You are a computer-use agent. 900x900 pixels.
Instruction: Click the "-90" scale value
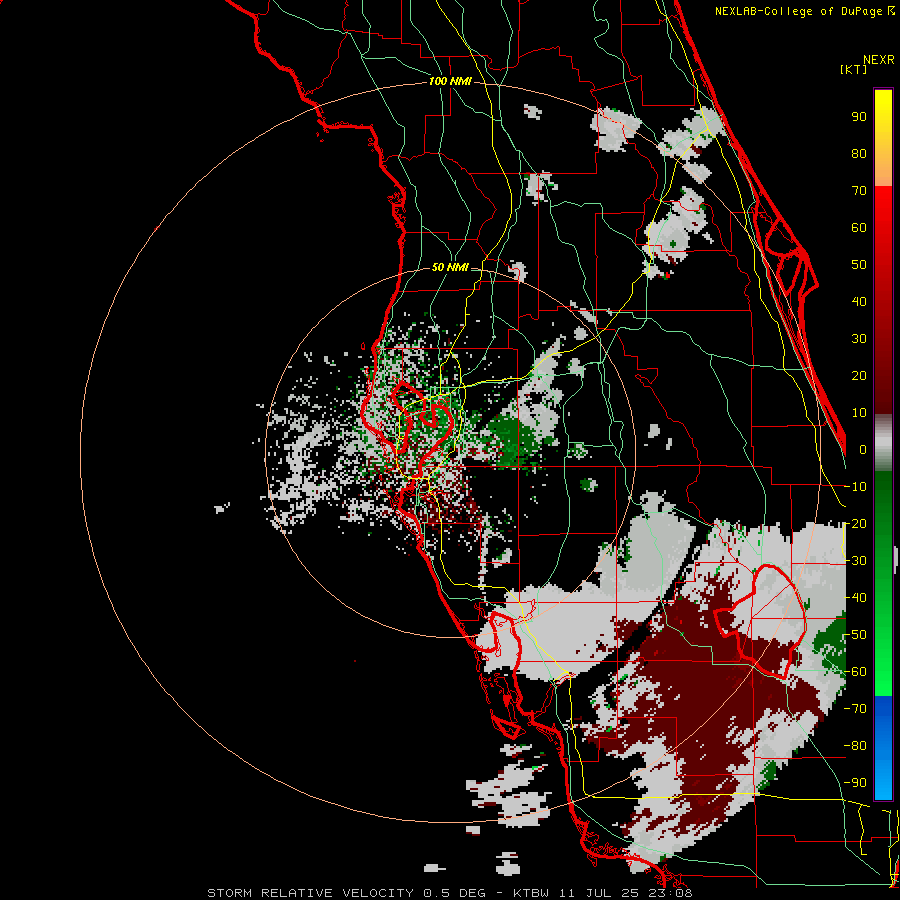[x=855, y=783]
